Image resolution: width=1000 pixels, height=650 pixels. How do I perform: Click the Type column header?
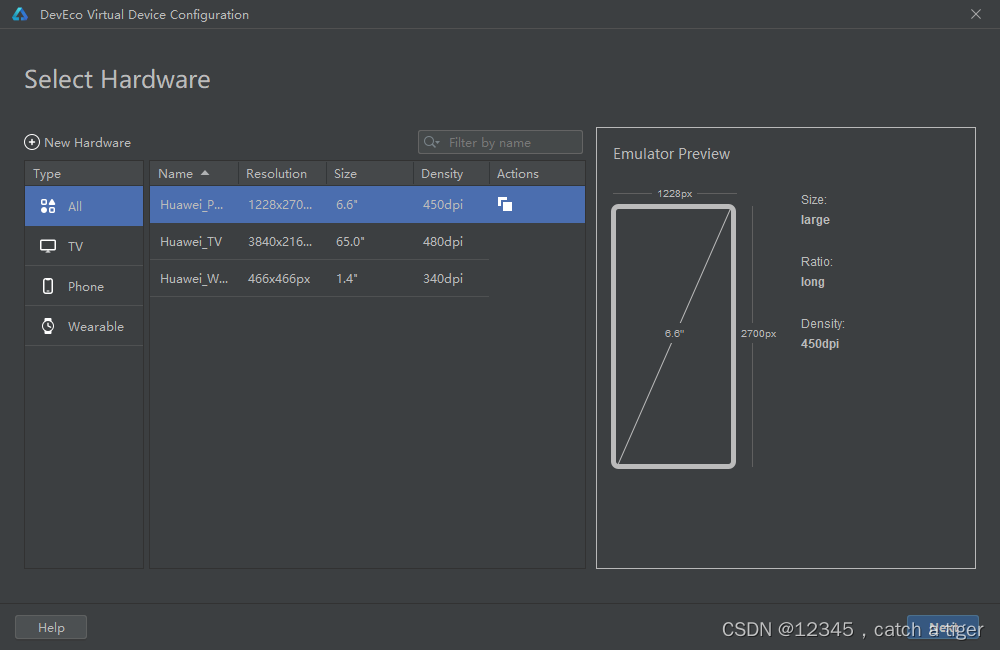point(84,174)
